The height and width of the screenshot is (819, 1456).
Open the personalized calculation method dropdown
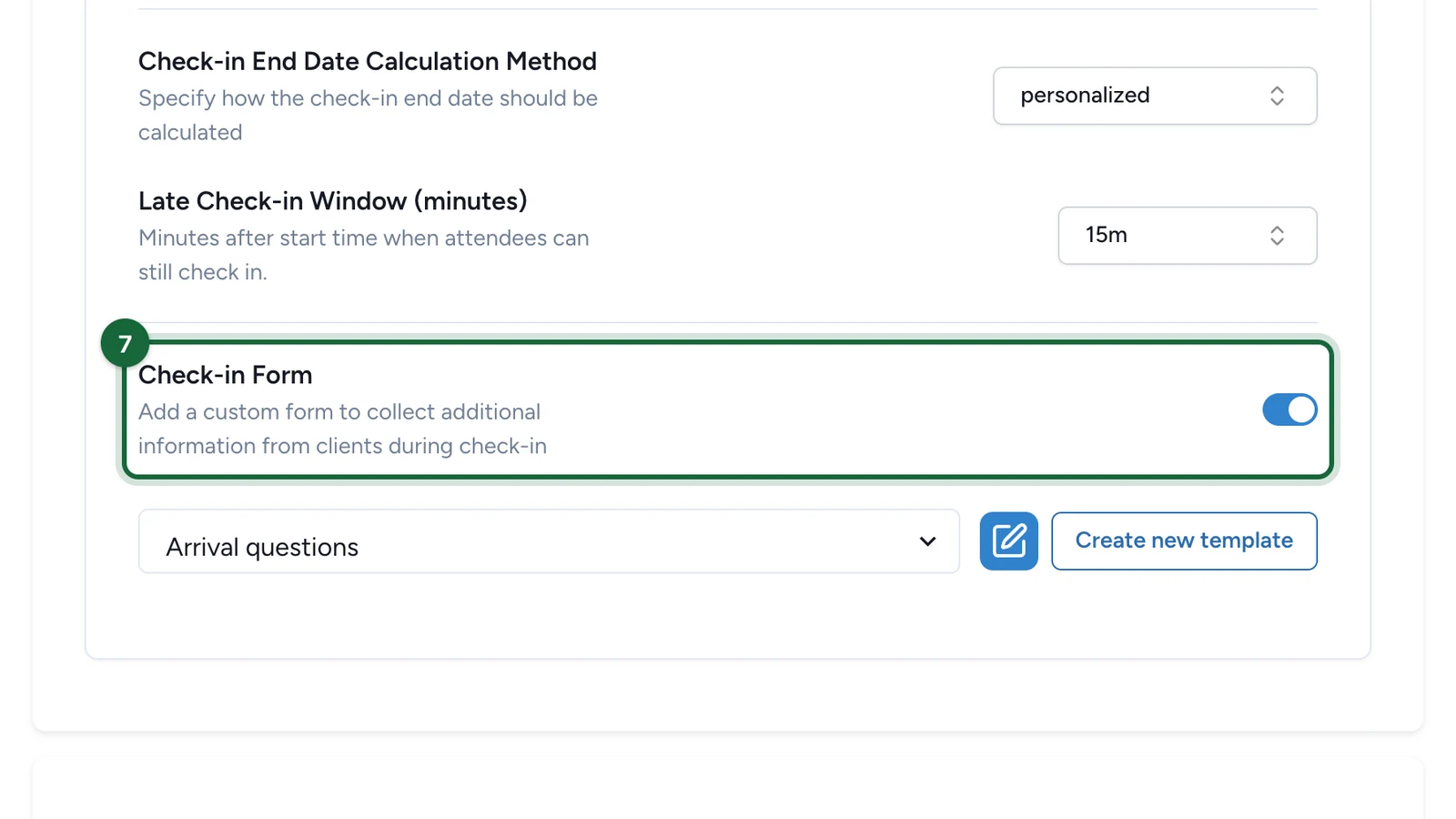pyautogui.click(x=1155, y=96)
